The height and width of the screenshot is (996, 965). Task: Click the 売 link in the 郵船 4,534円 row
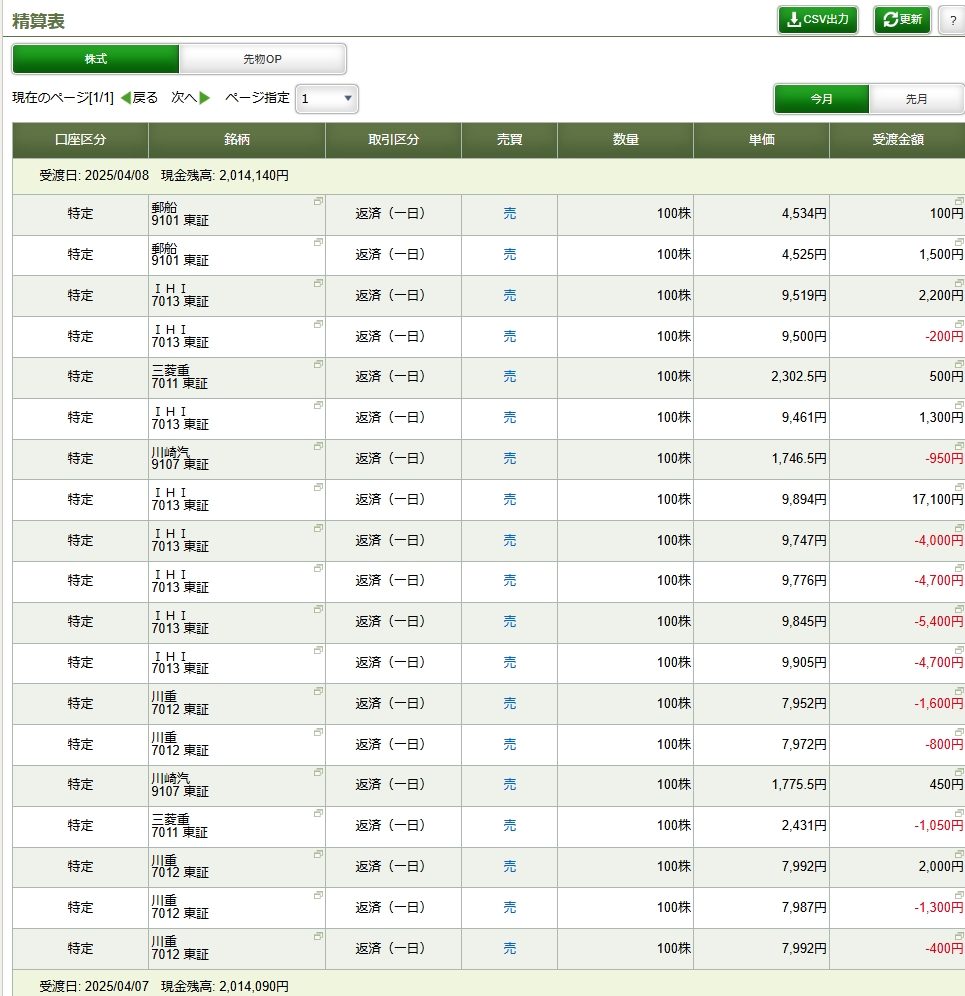pyautogui.click(x=509, y=213)
